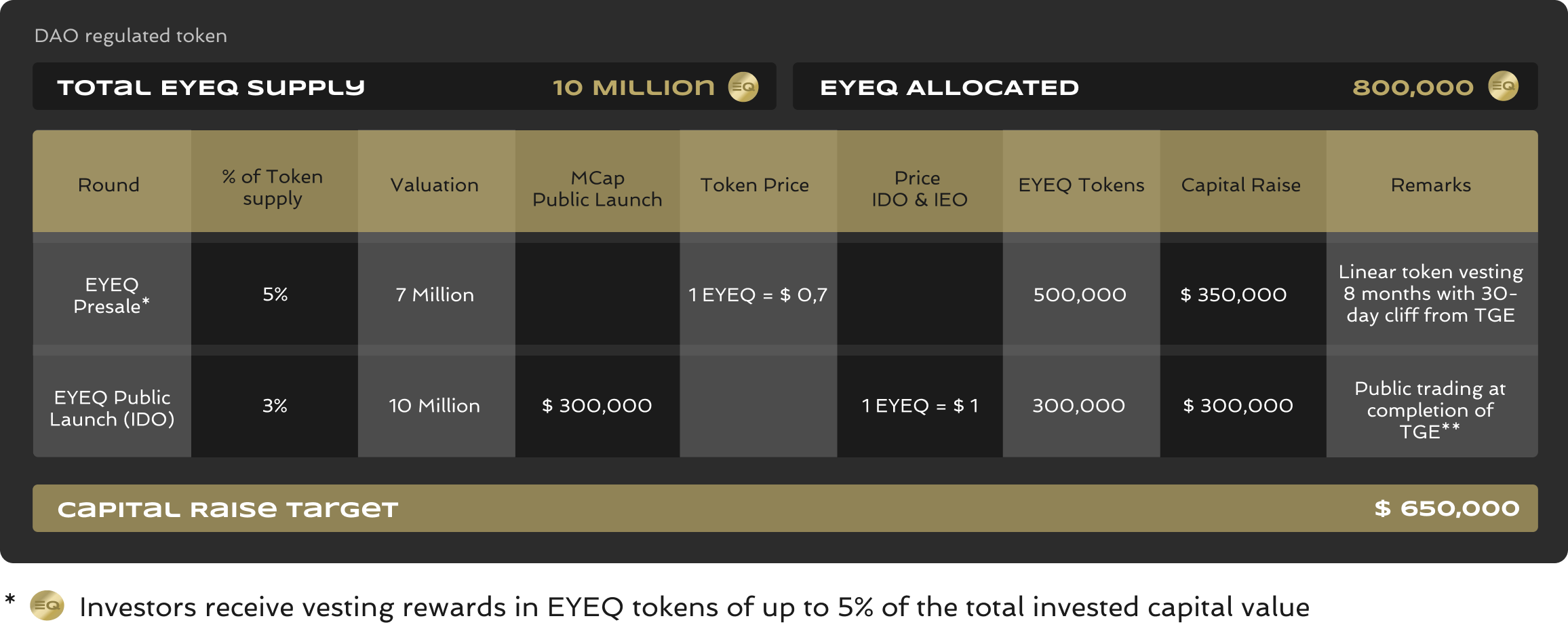Click the Capital Raise Target banner
The image size is (1568, 627).
[x=785, y=508]
